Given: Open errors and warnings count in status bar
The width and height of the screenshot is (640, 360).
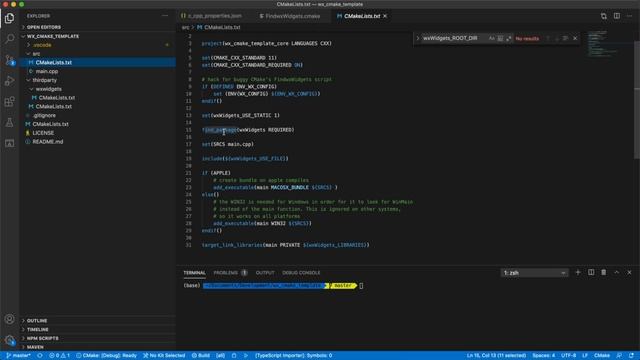Looking at the screenshot, I should 60,356.
